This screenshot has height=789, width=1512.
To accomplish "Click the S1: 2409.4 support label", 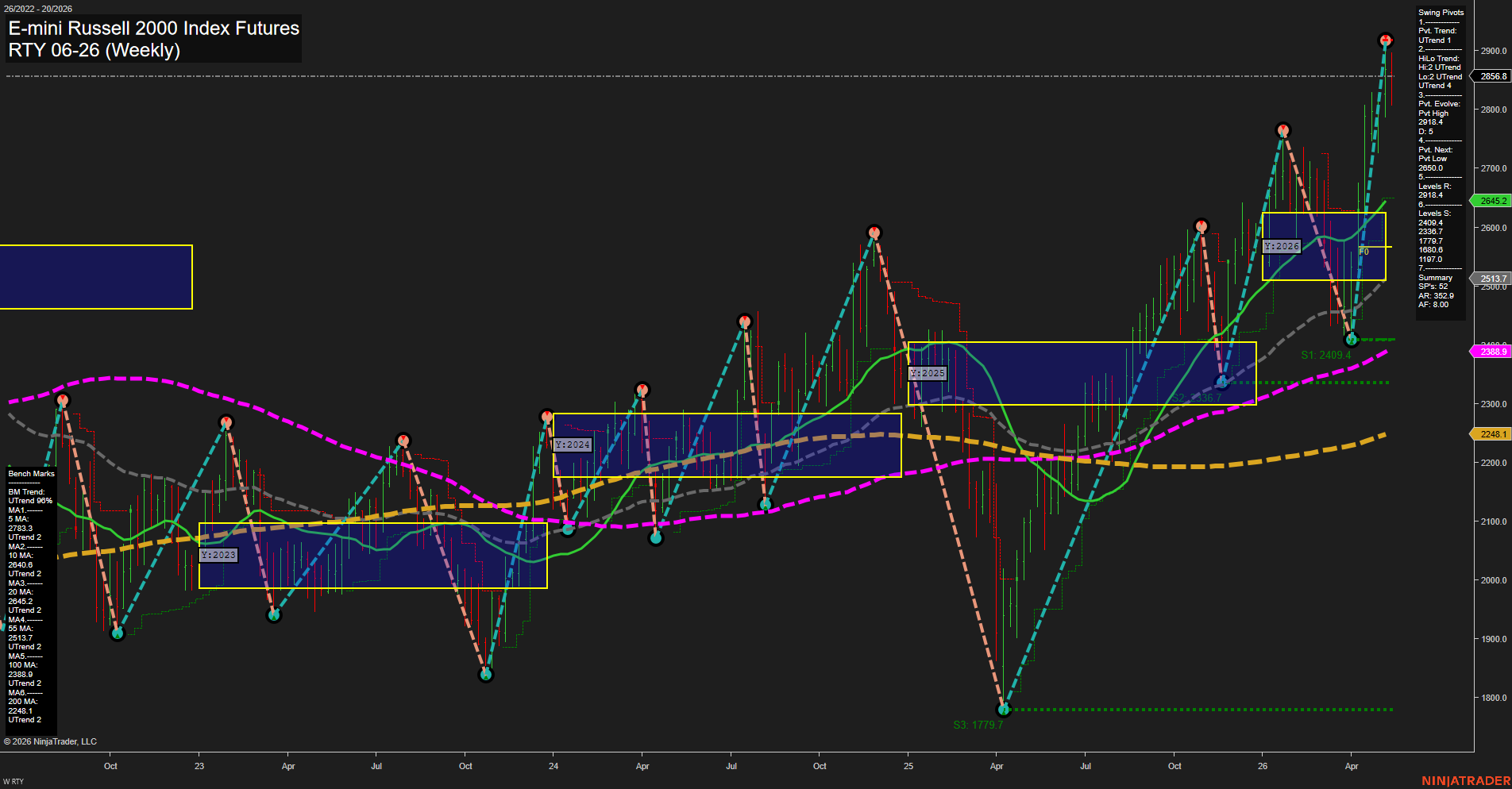I will (x=1325, y=355).
